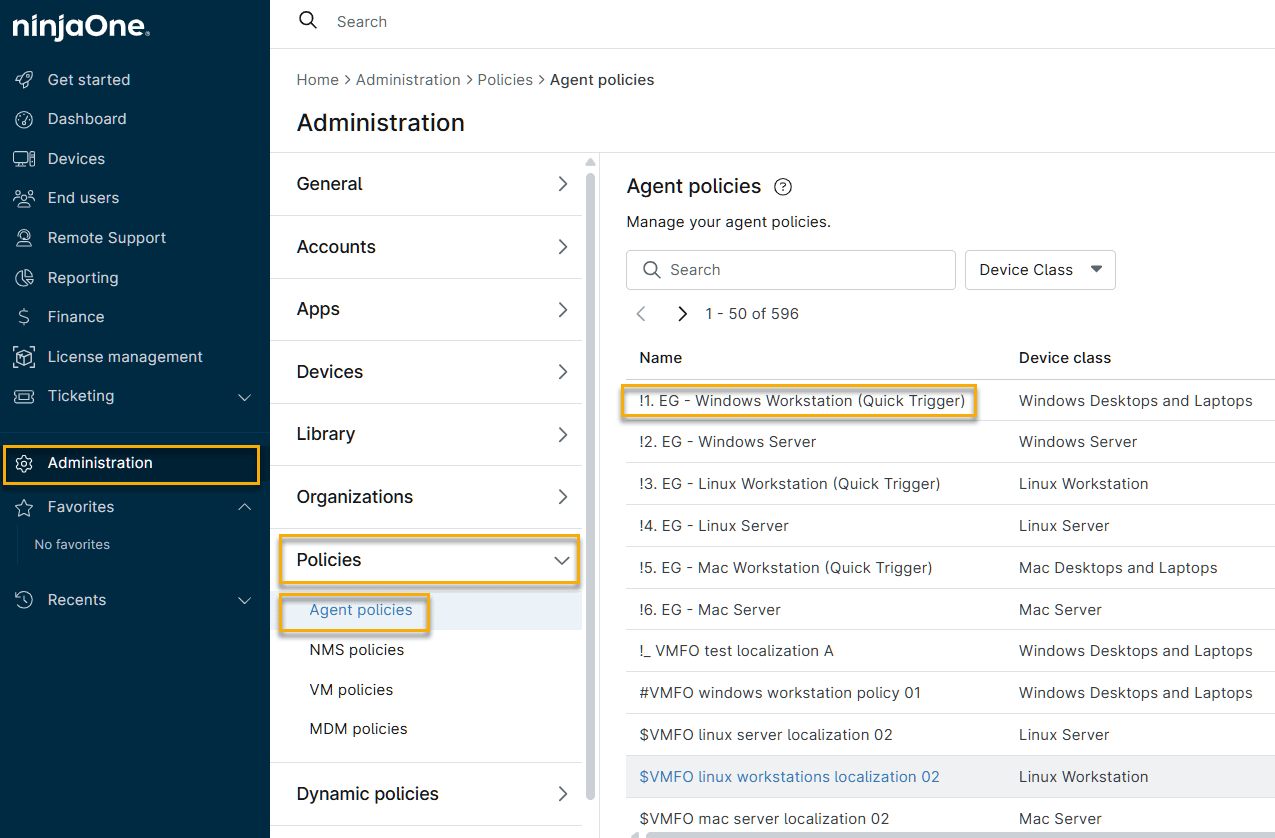Screen dimensions: 1275x838
Task: Click the NinjaOne logo
Action: coord(81,27)
